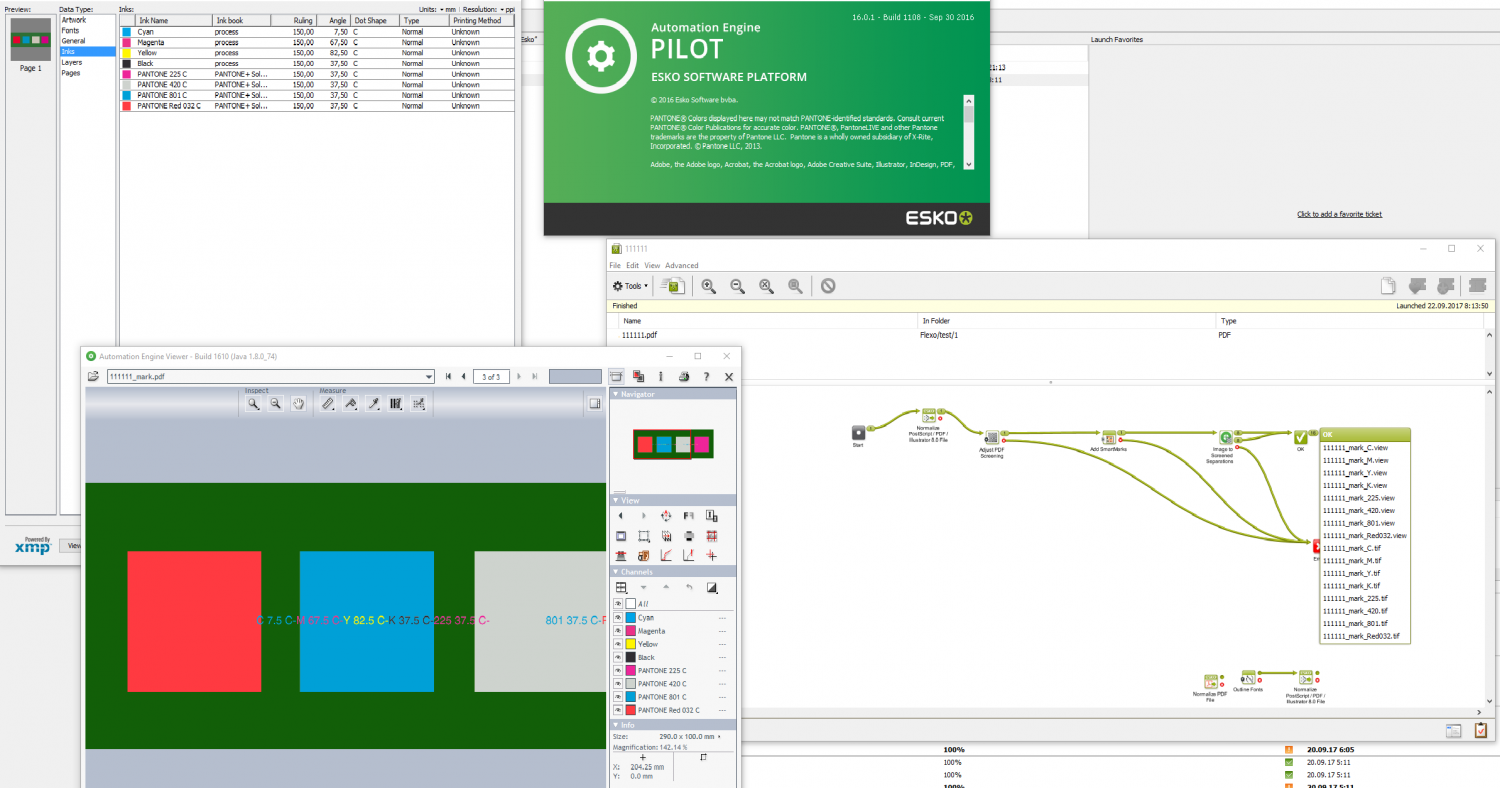Open Viewer help question mark
1500x788 pixels.
pyautogui.click(x=706, y=377)
